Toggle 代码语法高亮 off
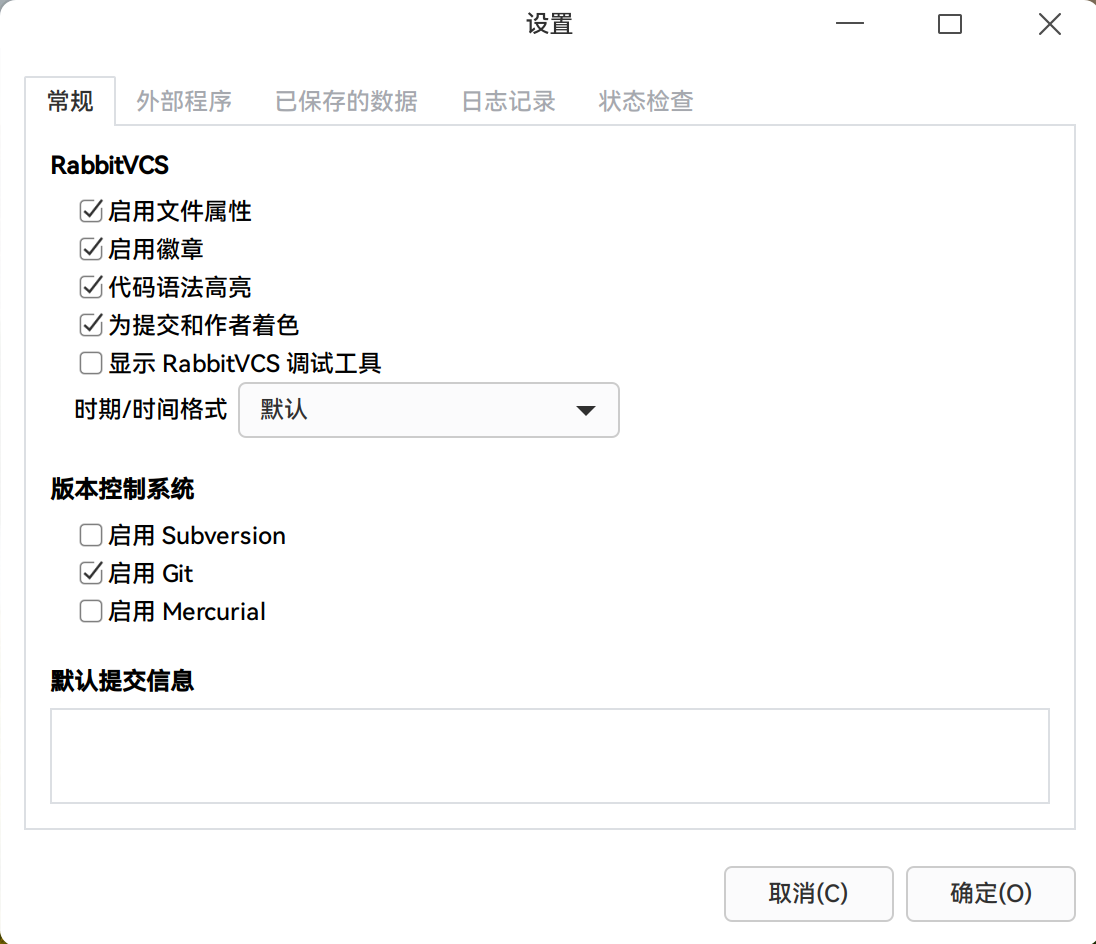Screen dimensions: 1096x944 click(90, 287)
